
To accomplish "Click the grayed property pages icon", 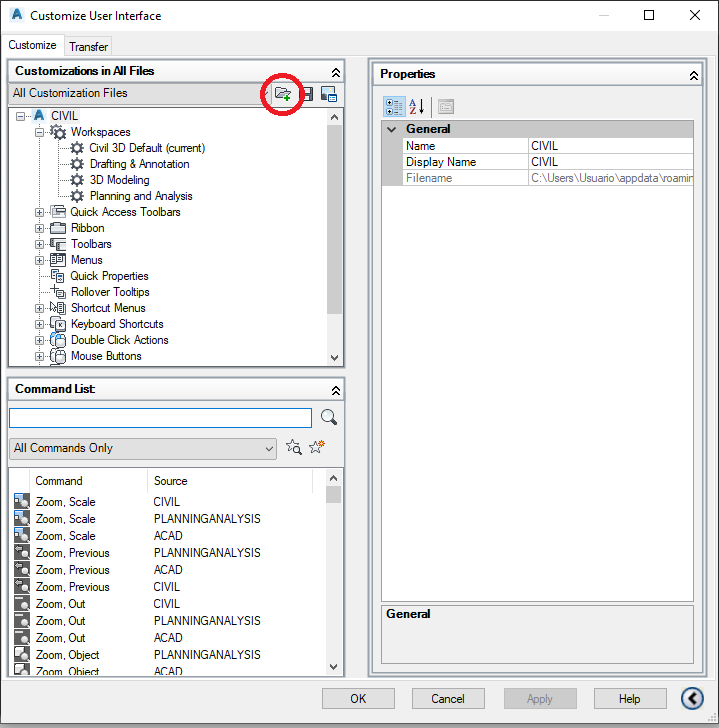I will point(446,106).
